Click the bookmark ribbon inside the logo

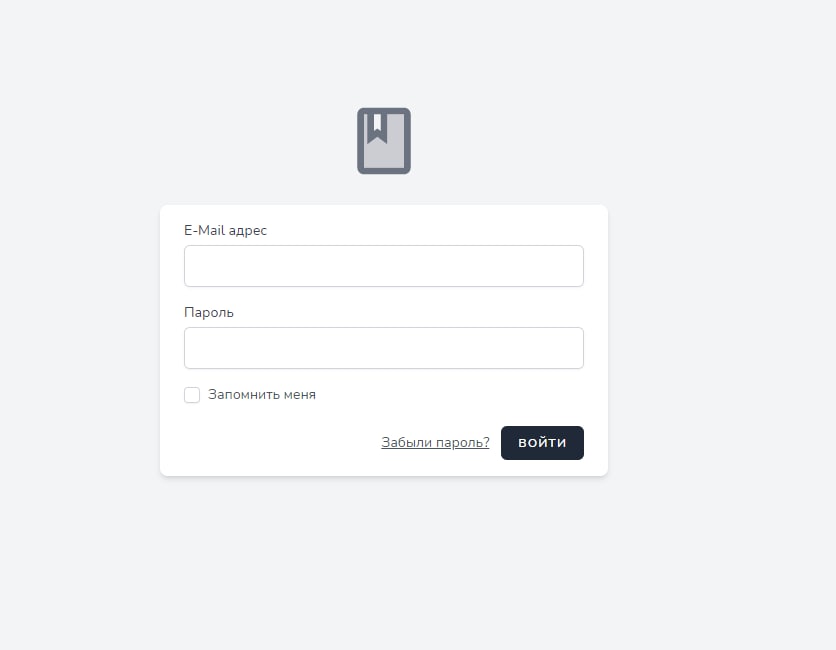[377, 129]
